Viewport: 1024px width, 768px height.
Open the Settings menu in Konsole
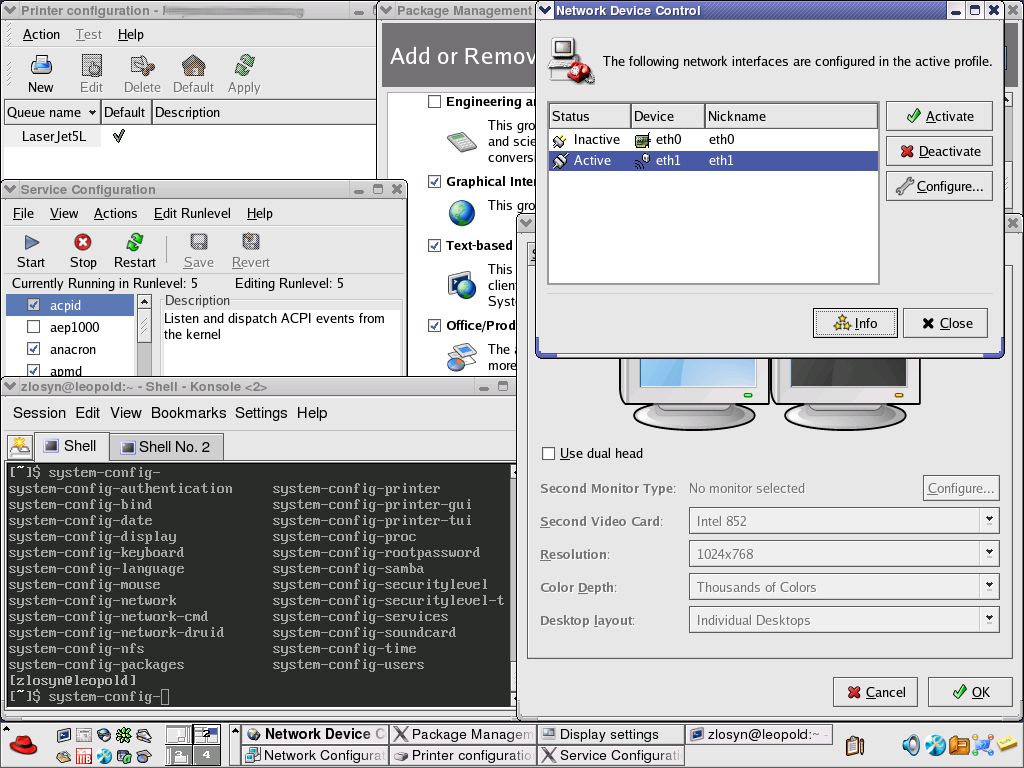(261, 413)
